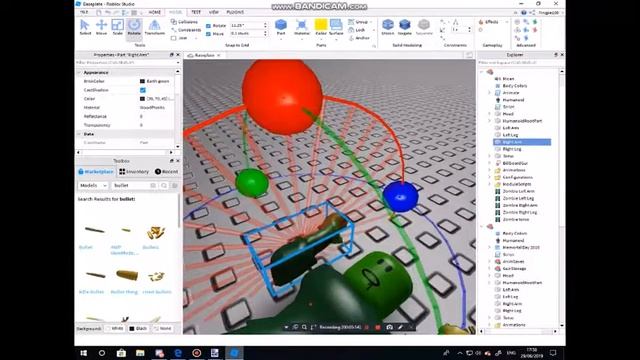Click the Color property swatch

click(x=142, y=99)
